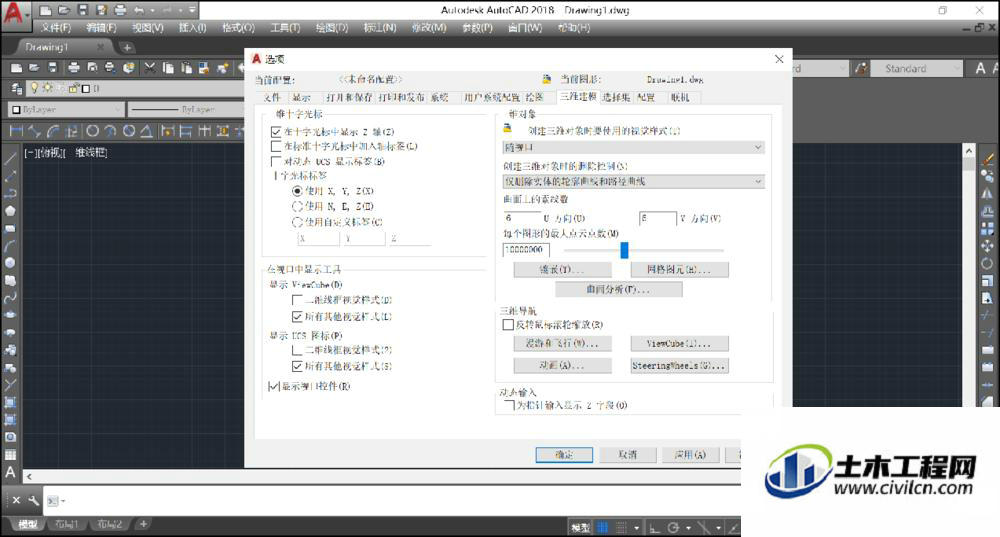Viewport: 1000px width, 537px height.
Task: Click the Angular dimension tool
Action: [x=146, y=131]
